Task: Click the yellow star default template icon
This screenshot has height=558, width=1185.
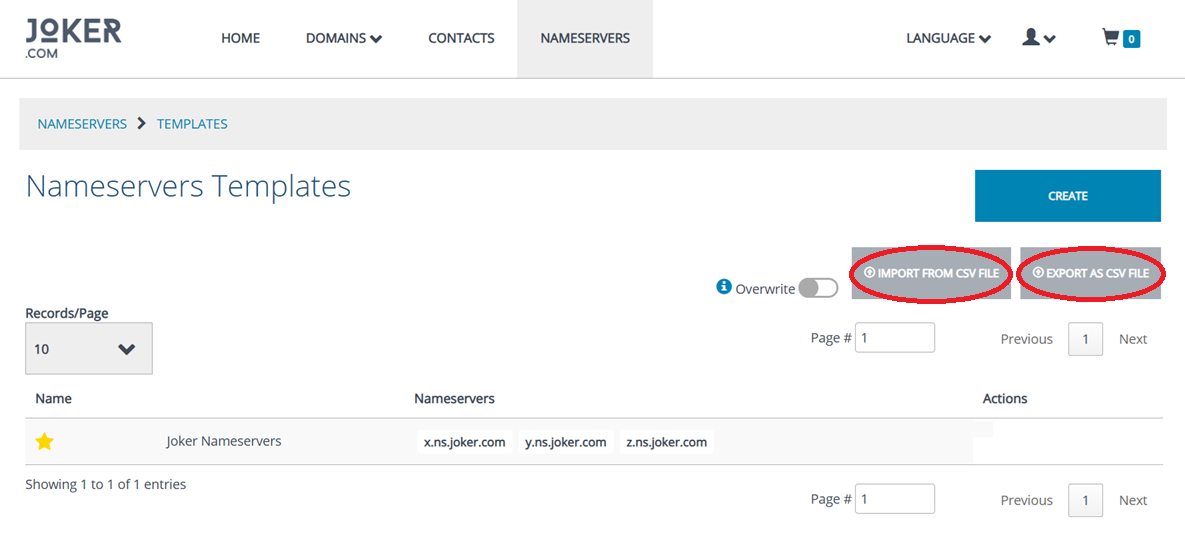Action: tap(45, 442)
